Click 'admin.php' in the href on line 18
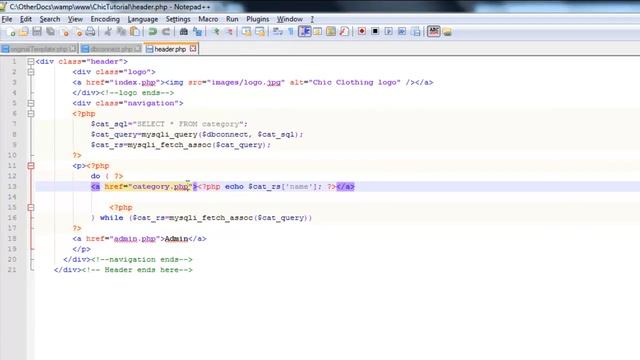 point(135,239)
